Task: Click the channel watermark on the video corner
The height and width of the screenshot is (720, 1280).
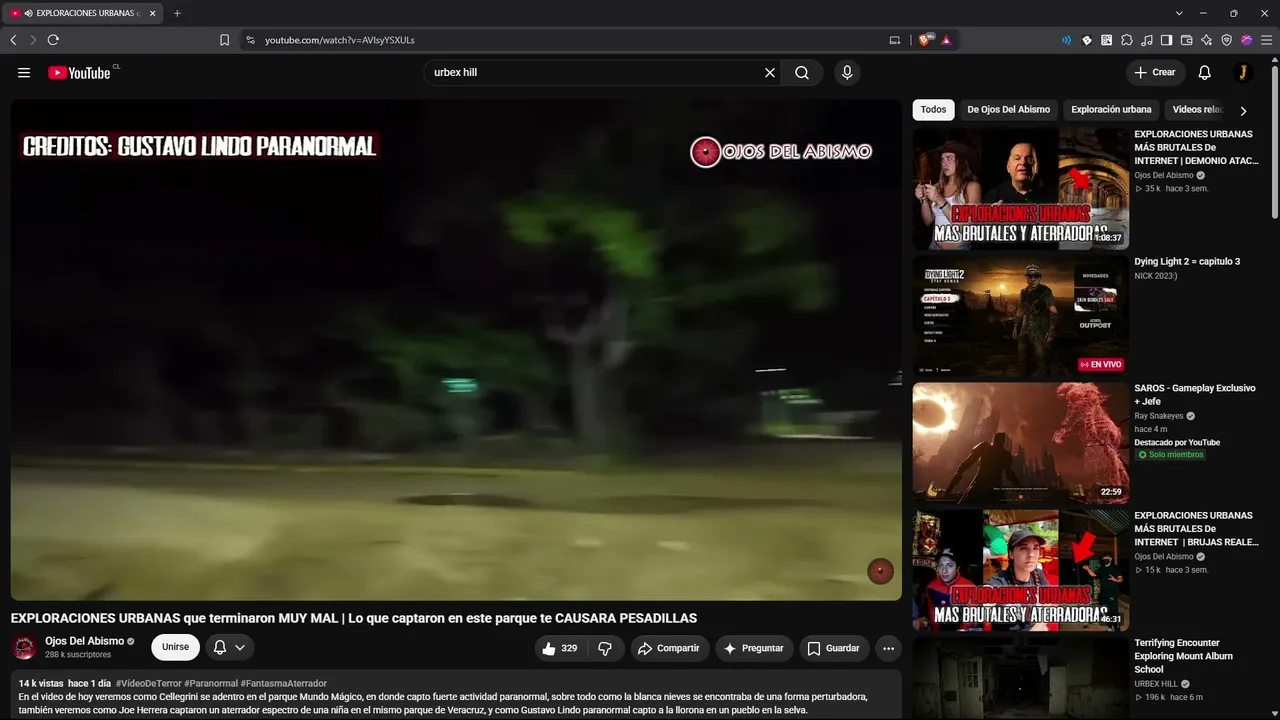Action: tap(880, 571)
